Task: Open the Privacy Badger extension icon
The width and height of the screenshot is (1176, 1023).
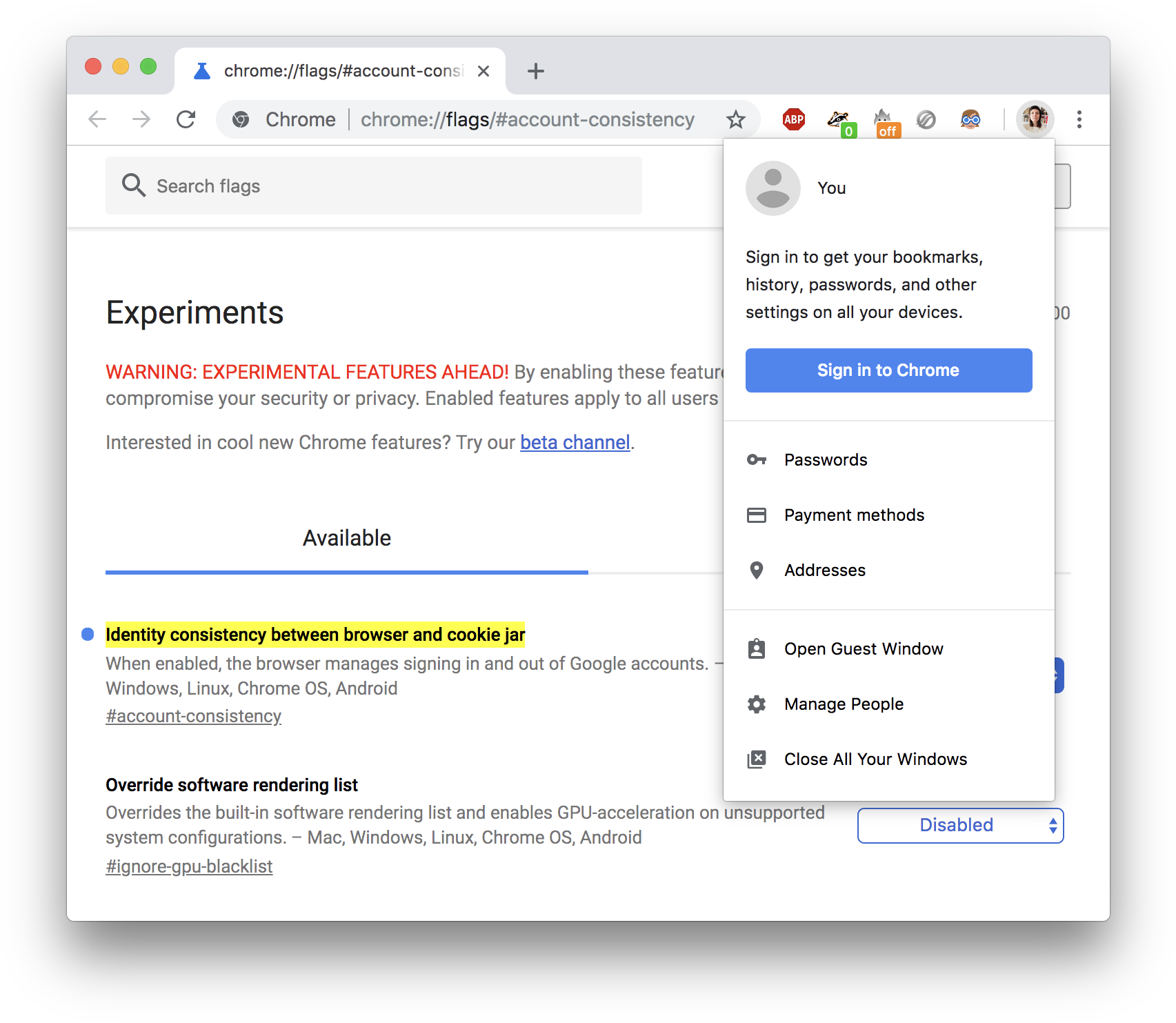Action: click(x=840, y=121)
